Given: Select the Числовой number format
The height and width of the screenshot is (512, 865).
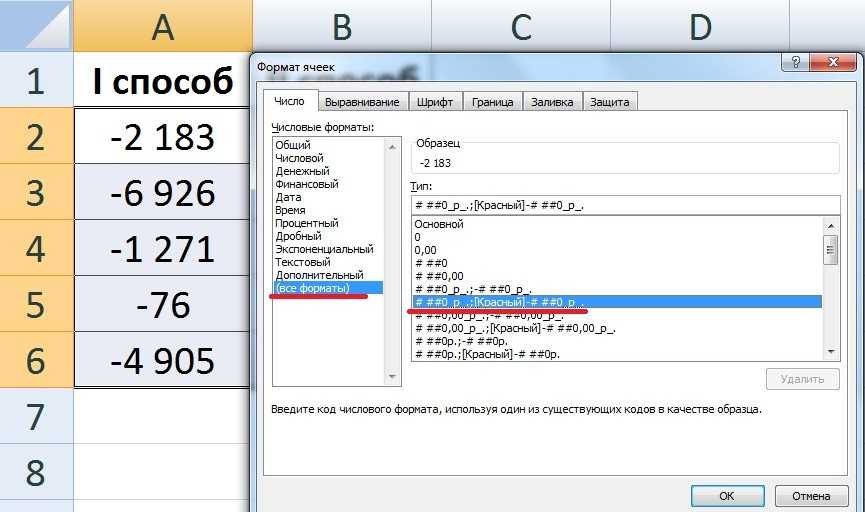Looking at the screenshot, I should (x=328, y=158).
